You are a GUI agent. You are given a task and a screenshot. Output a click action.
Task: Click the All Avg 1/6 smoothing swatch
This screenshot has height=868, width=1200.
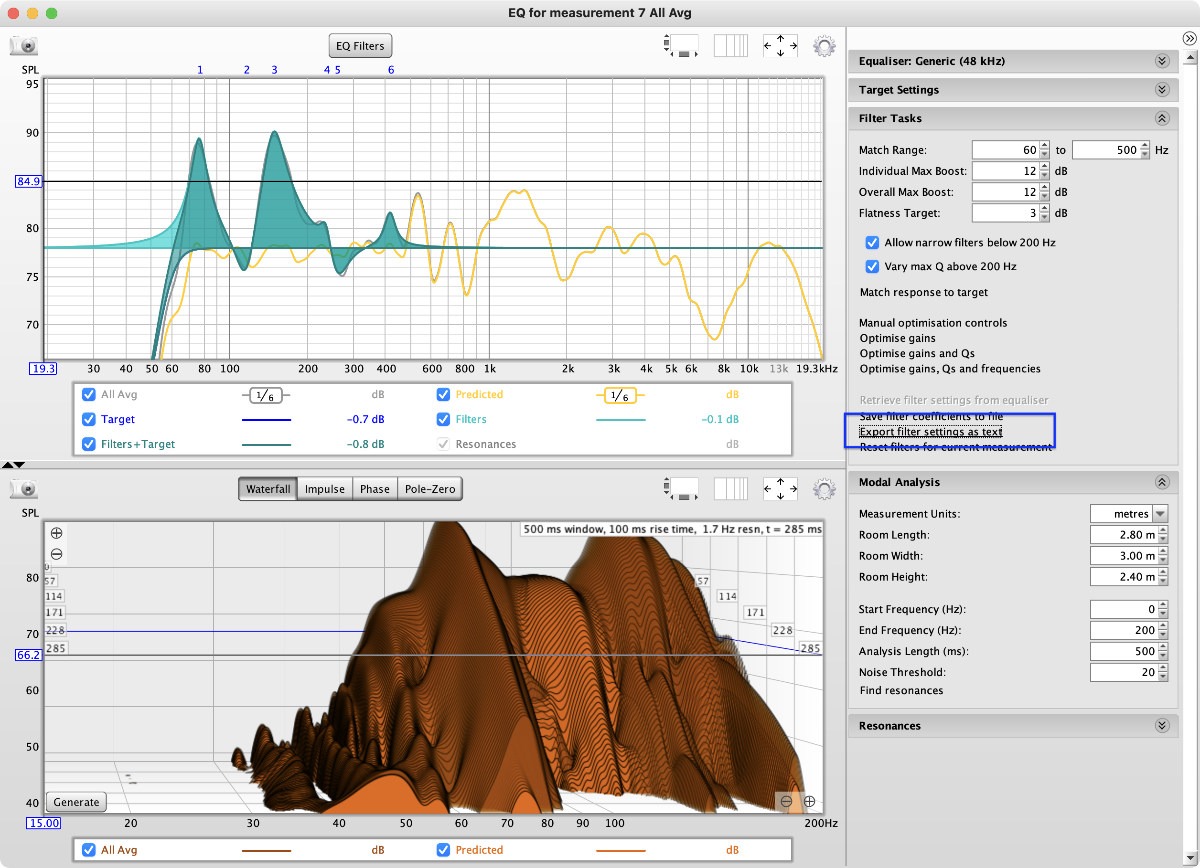266,395
